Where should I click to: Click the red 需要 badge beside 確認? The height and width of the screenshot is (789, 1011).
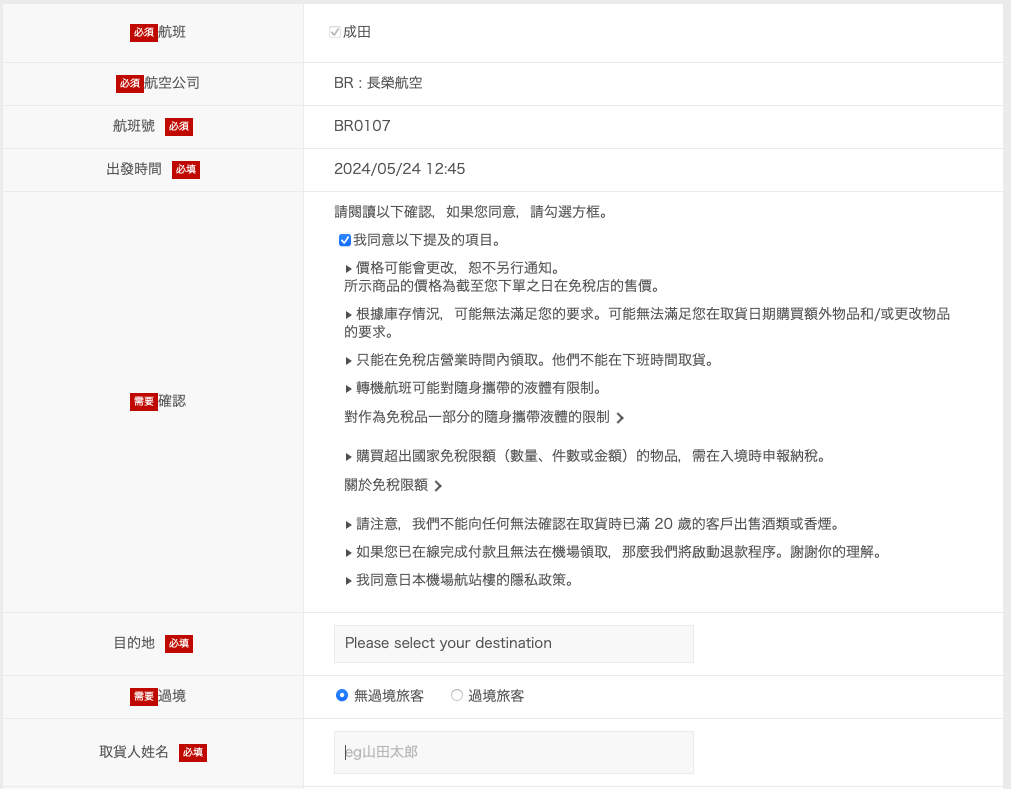(x=143, y=402)
